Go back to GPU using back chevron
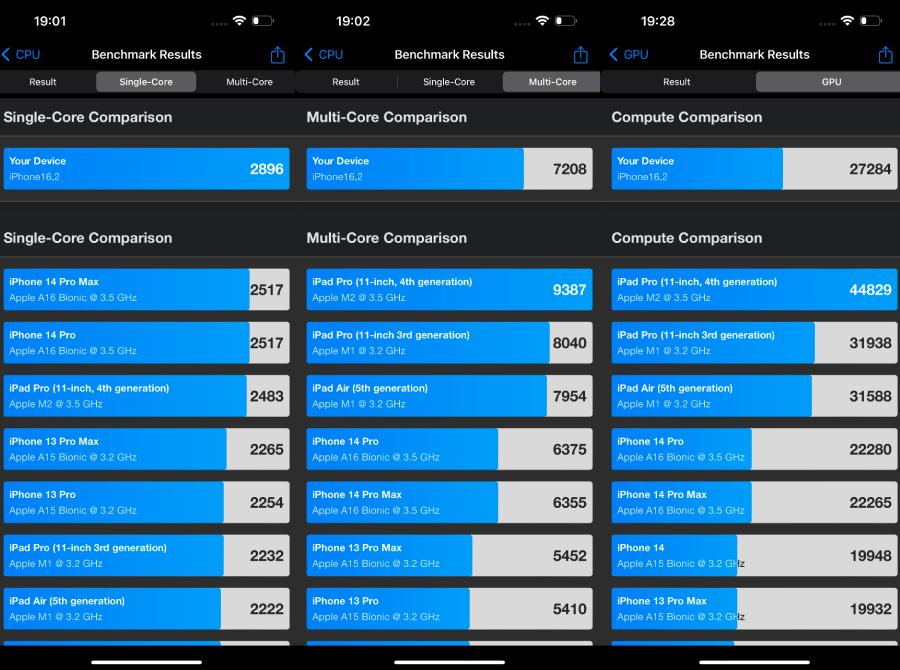Image resolution: width=900 pixels, height=670 pixels. (628, 55)
